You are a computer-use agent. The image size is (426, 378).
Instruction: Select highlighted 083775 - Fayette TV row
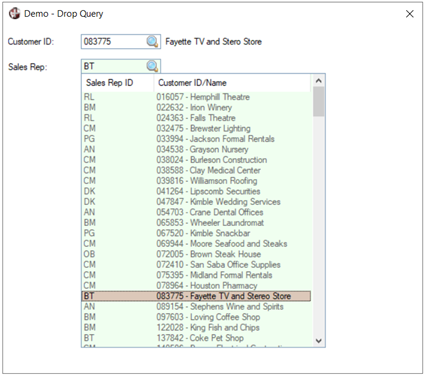(x=196, y=296)
